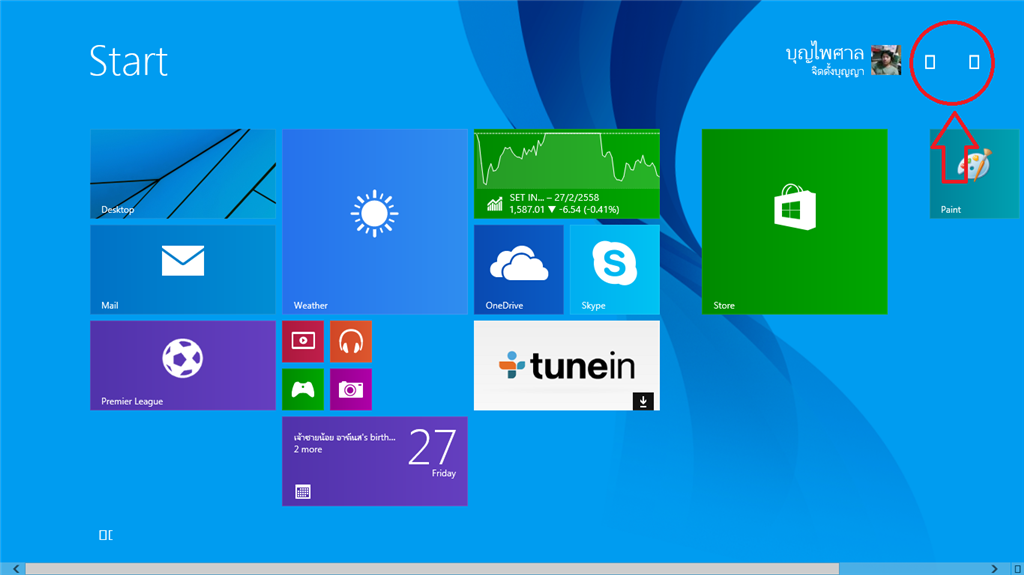Click the left arrow of the horizontal scrollbar
The height and width of the screenshot is (575, 1024).
pos(16,569)
